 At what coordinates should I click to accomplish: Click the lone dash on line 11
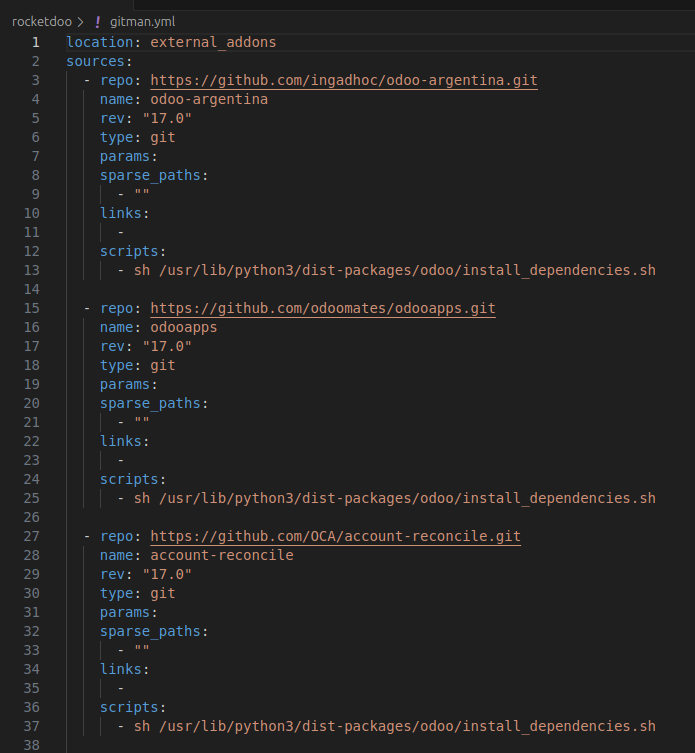(x=121, y=232)
